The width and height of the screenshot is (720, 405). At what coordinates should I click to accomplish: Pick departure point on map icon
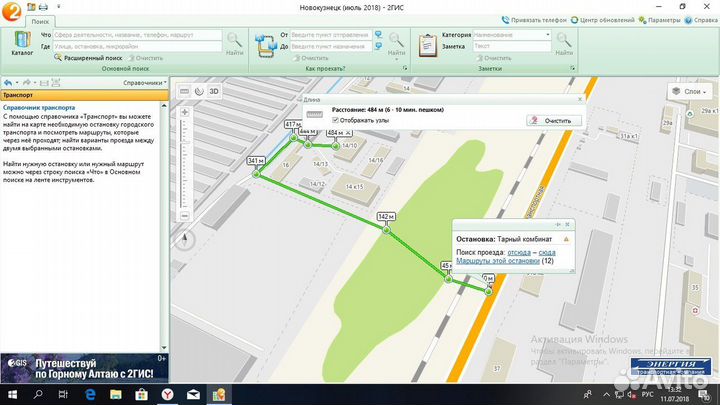(378, 34)
